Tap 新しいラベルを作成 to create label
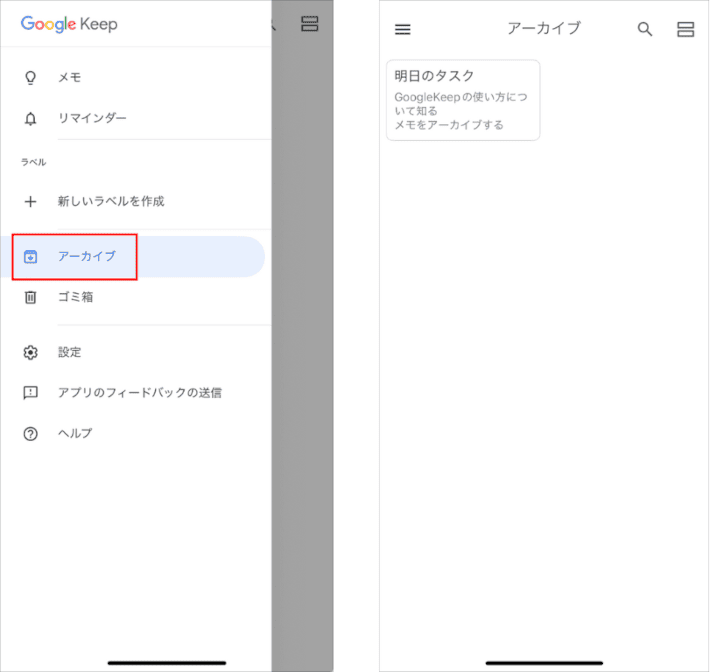 pos(111,201)
